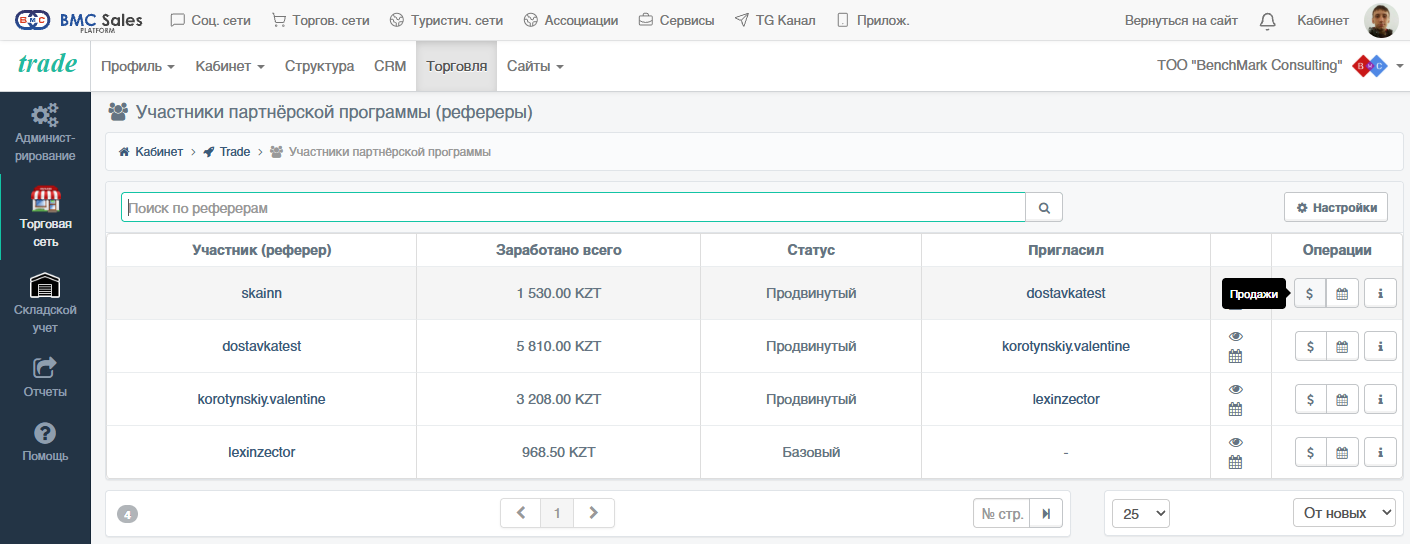
Task: Click eye icon in dostavkatest row
Action: tap(1235, 336)
